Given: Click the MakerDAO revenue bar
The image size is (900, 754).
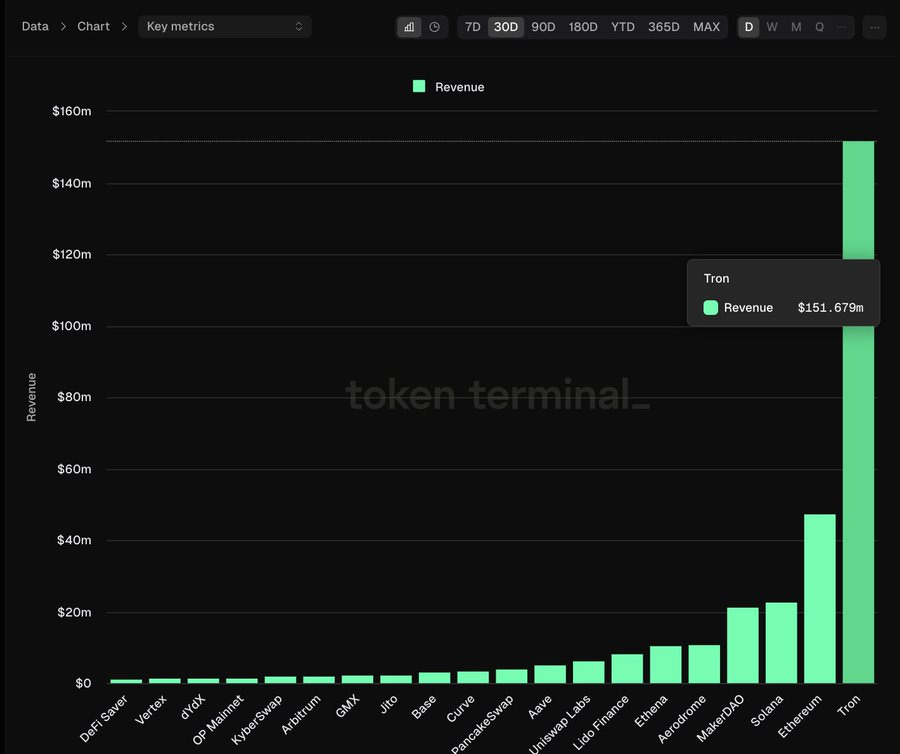Looking at the screenshot, I should (x=743, y=645).
